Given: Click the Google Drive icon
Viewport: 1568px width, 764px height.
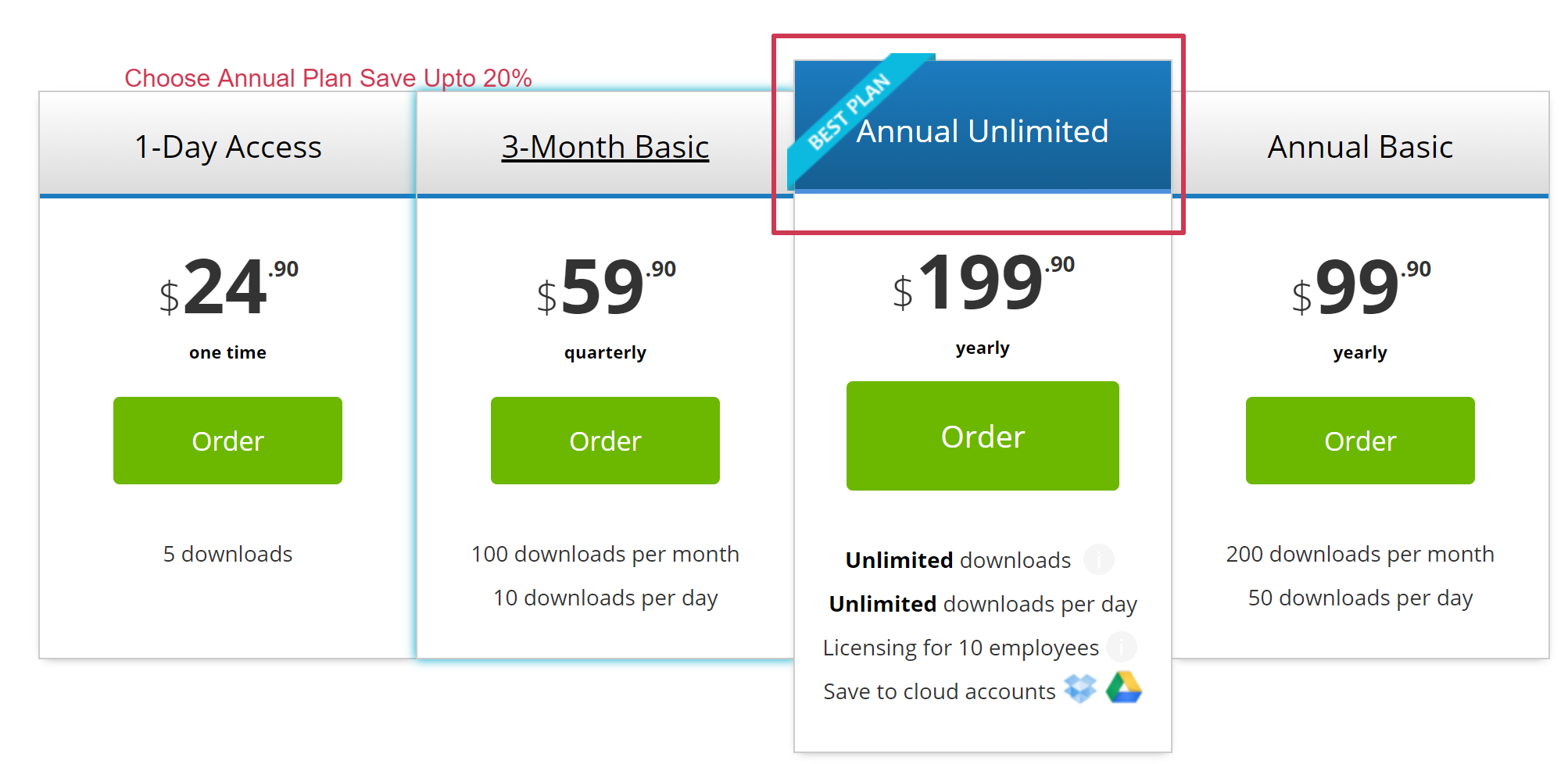Looking at the screenshot, I should [x=1124, y=688].
